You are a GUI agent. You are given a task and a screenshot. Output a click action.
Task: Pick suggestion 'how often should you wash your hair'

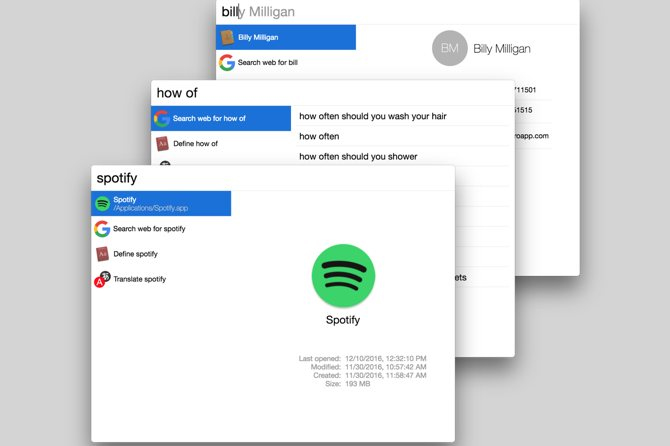pos(402,116)
